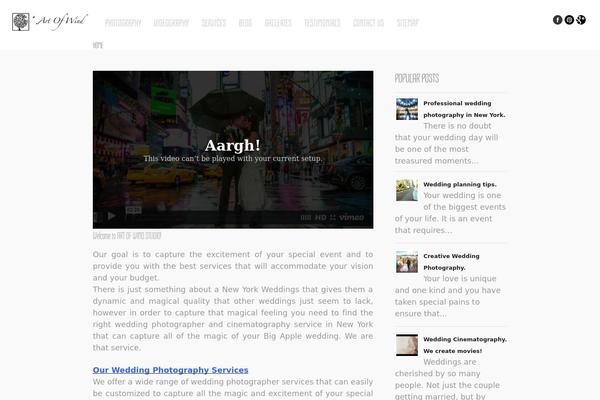Click the Wedding planning tips thumbnail

coord(407,190)
